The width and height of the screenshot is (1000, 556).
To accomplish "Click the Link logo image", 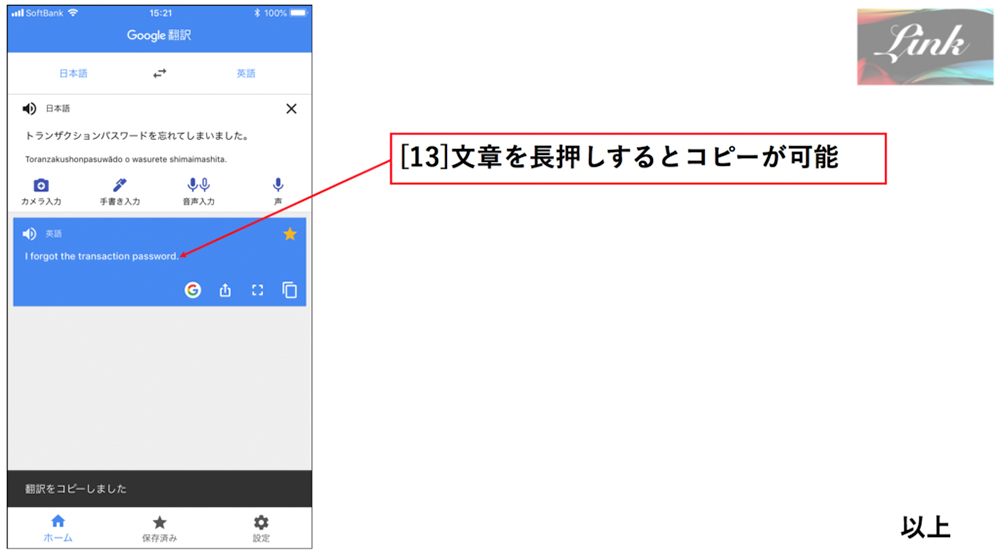I will point(925,47).
